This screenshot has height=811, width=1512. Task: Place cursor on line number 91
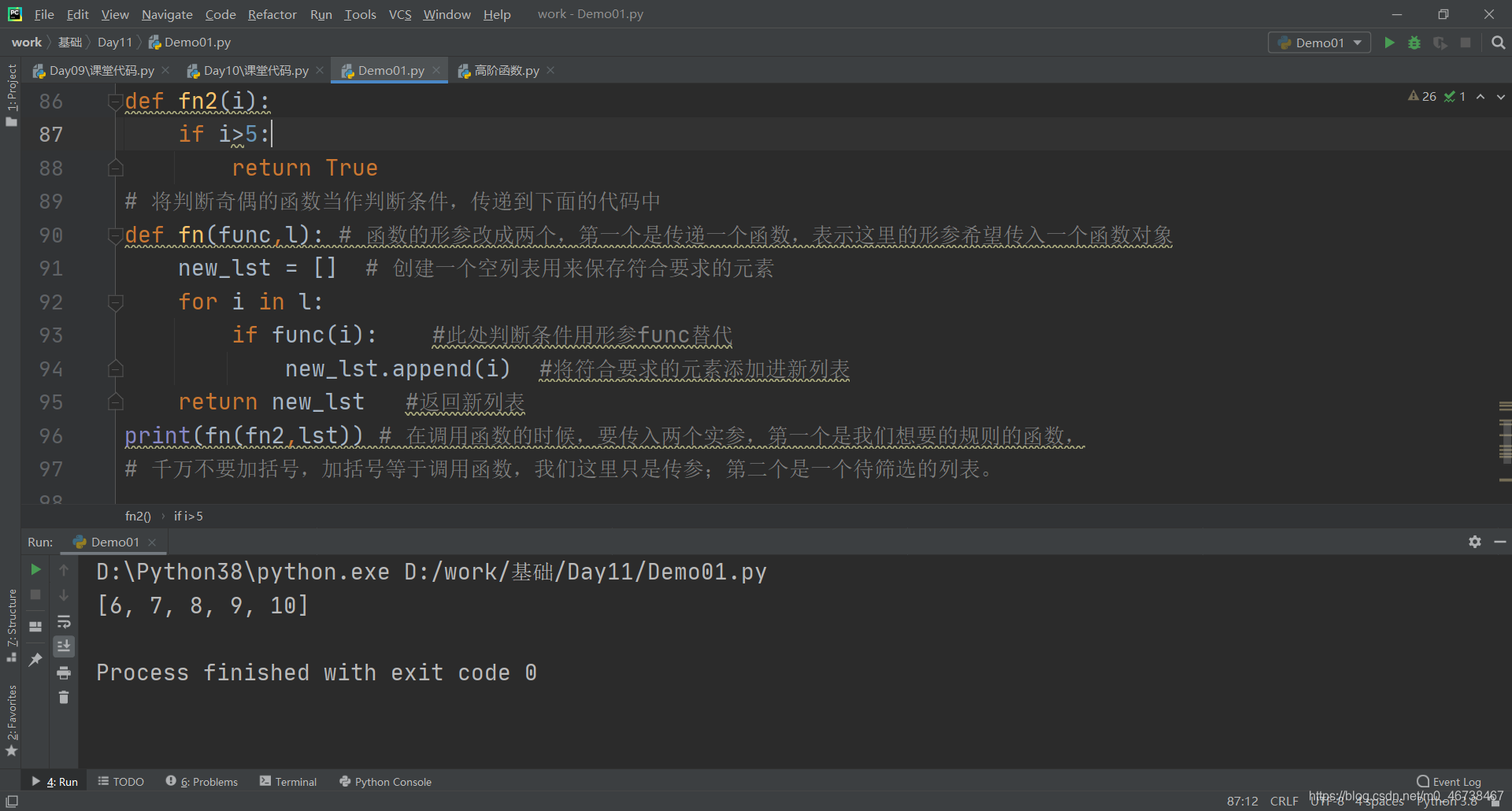[x=51, y=268]
